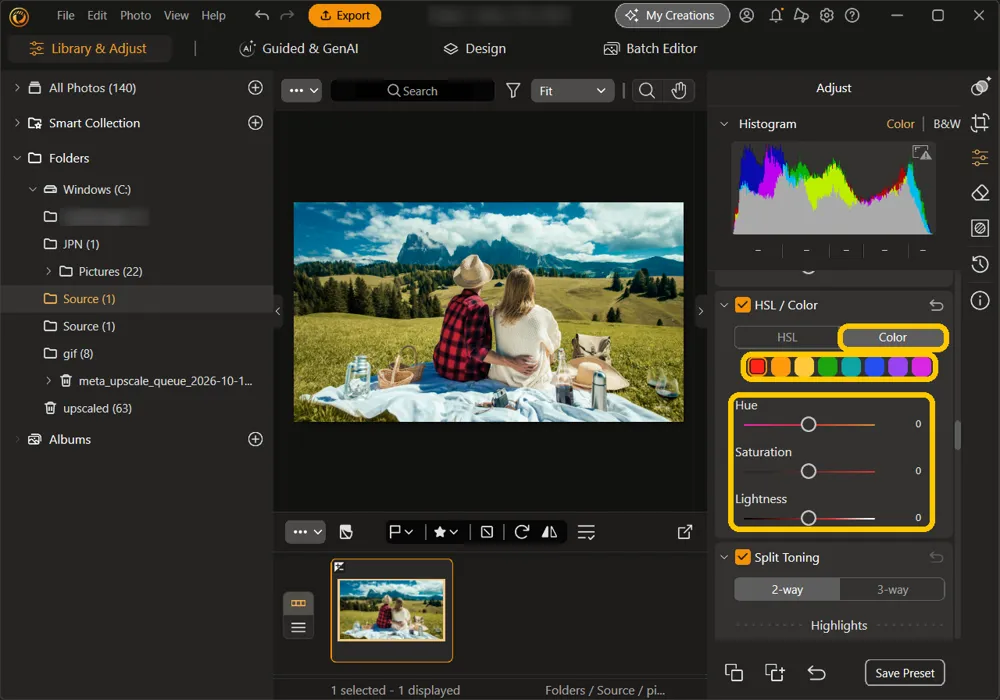1000x700 pixels.
Task: Open the adjustment sliders panel icon
Action: pyautogui.click(x=980, y=157)
